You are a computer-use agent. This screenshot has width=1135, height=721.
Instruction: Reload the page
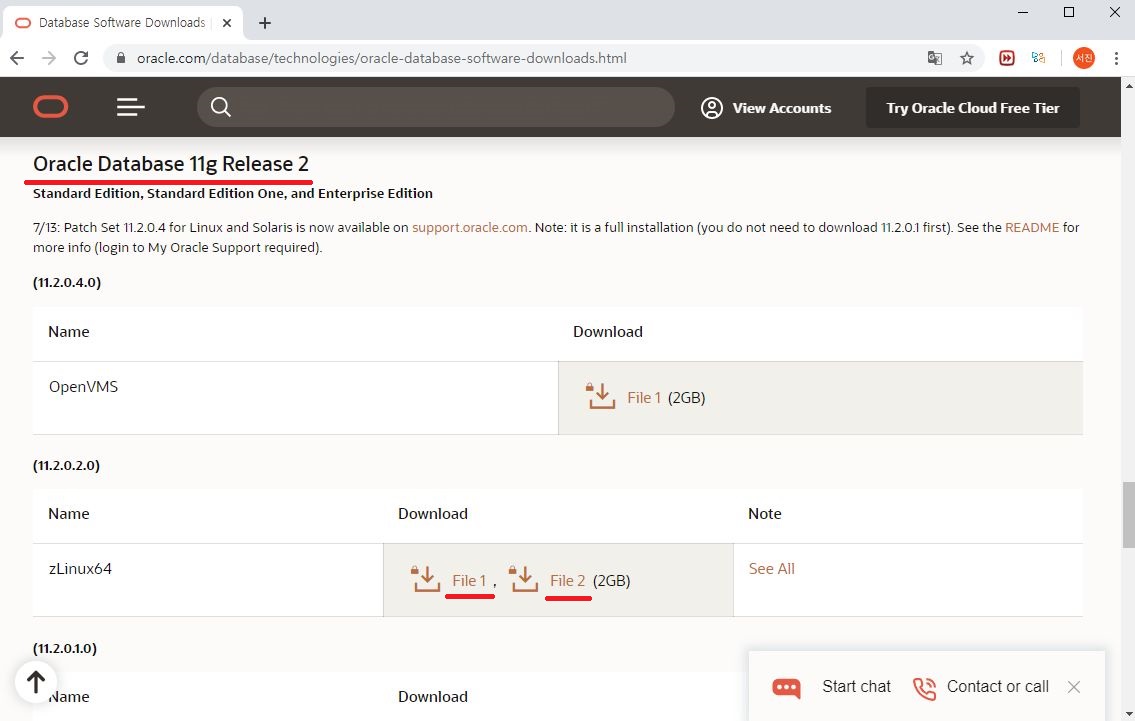click(x=81, y=58)
